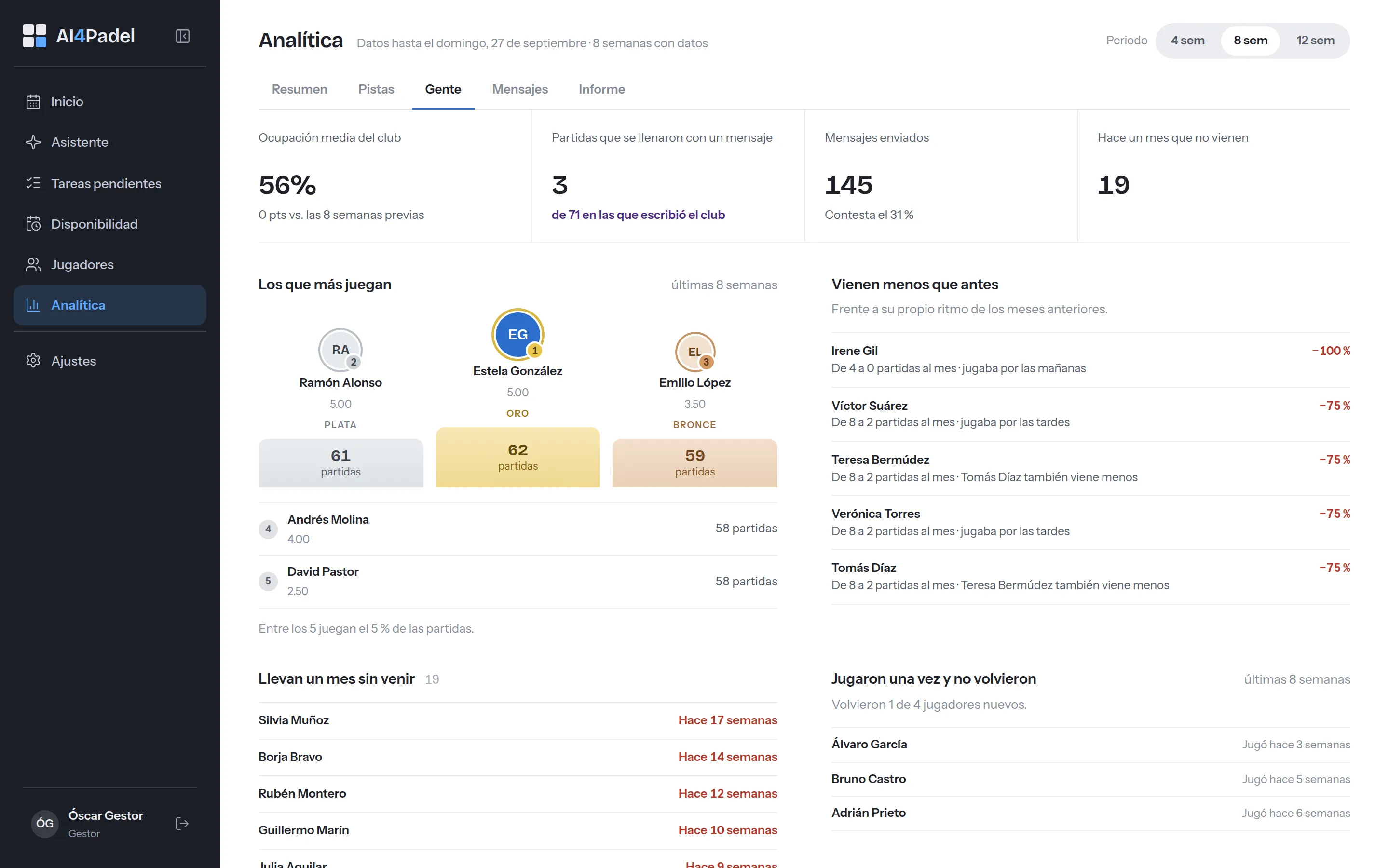Screen dimensions: 1389x868
Task: Click the ÓG user avatar
Action: click(45, 824)
